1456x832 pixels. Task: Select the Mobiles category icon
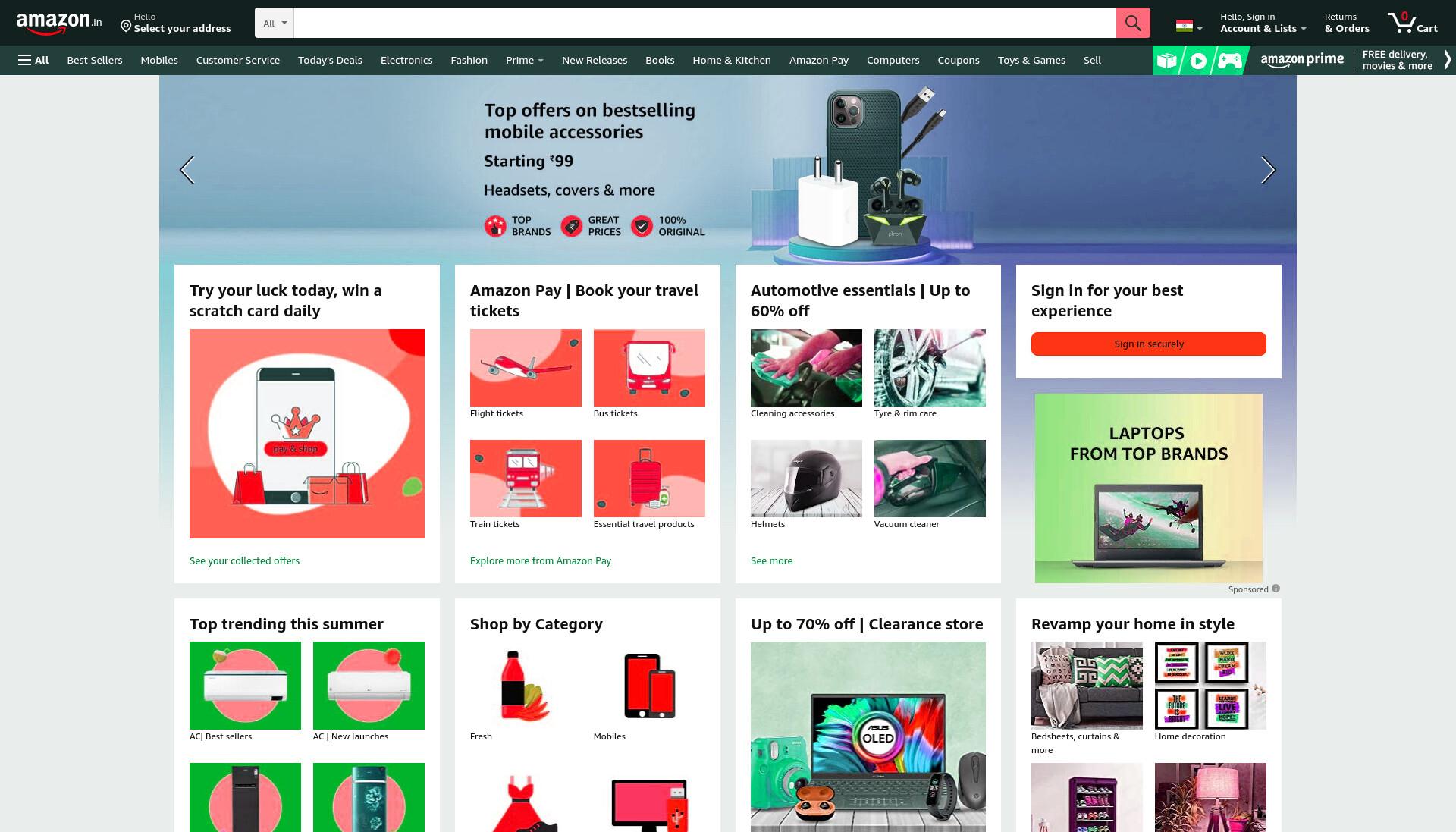649,686
